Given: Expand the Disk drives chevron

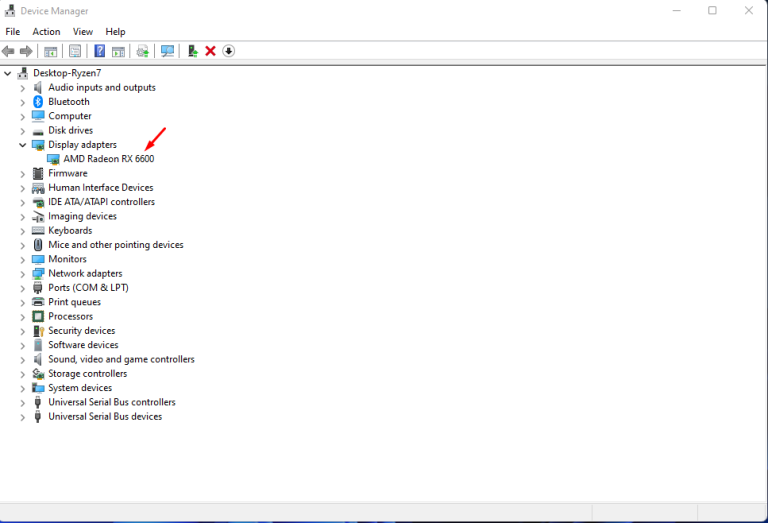Looking at the screenshot, I should (x=23, y=131).
